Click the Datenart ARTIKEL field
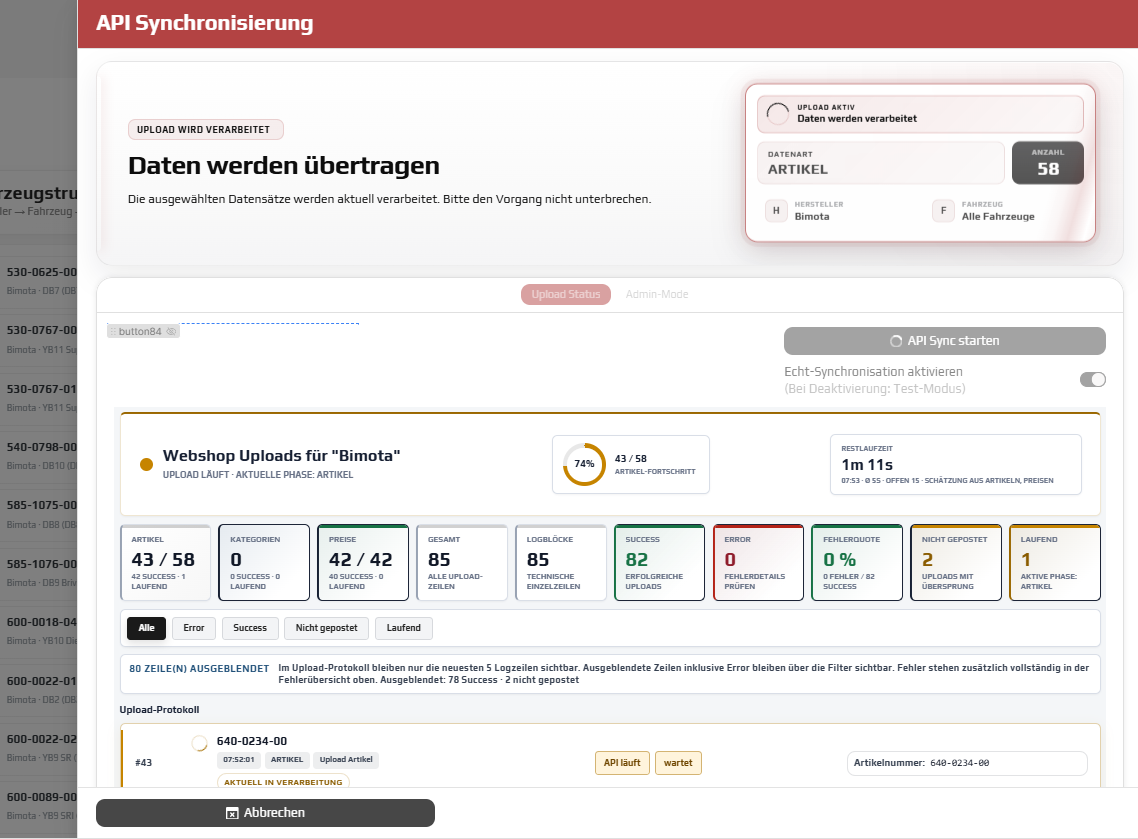 click(x=880, y=163)
